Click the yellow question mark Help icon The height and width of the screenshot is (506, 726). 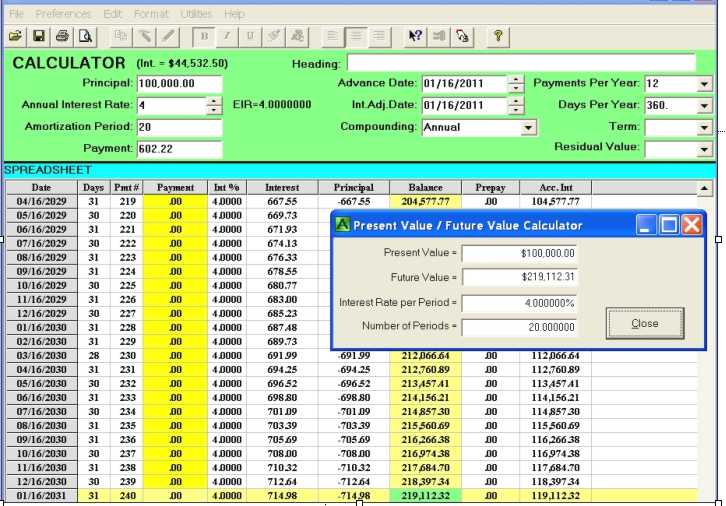497,36
